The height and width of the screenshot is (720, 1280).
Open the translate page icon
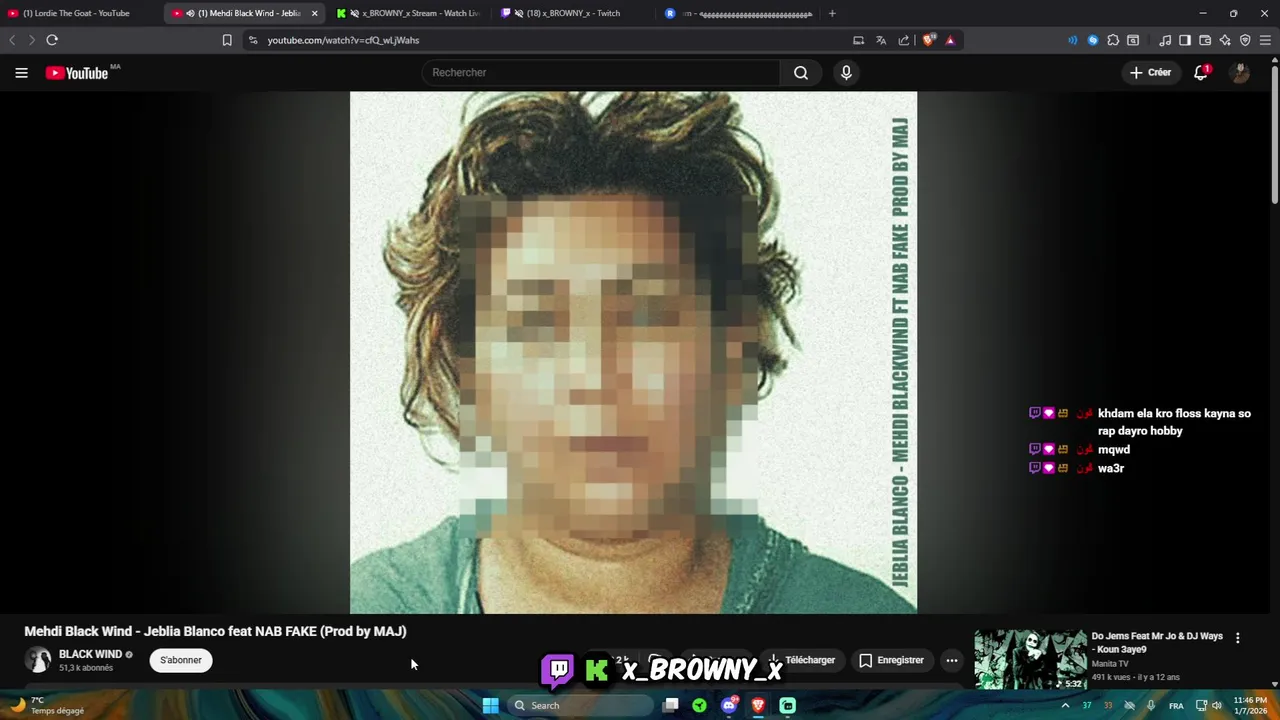881,40
